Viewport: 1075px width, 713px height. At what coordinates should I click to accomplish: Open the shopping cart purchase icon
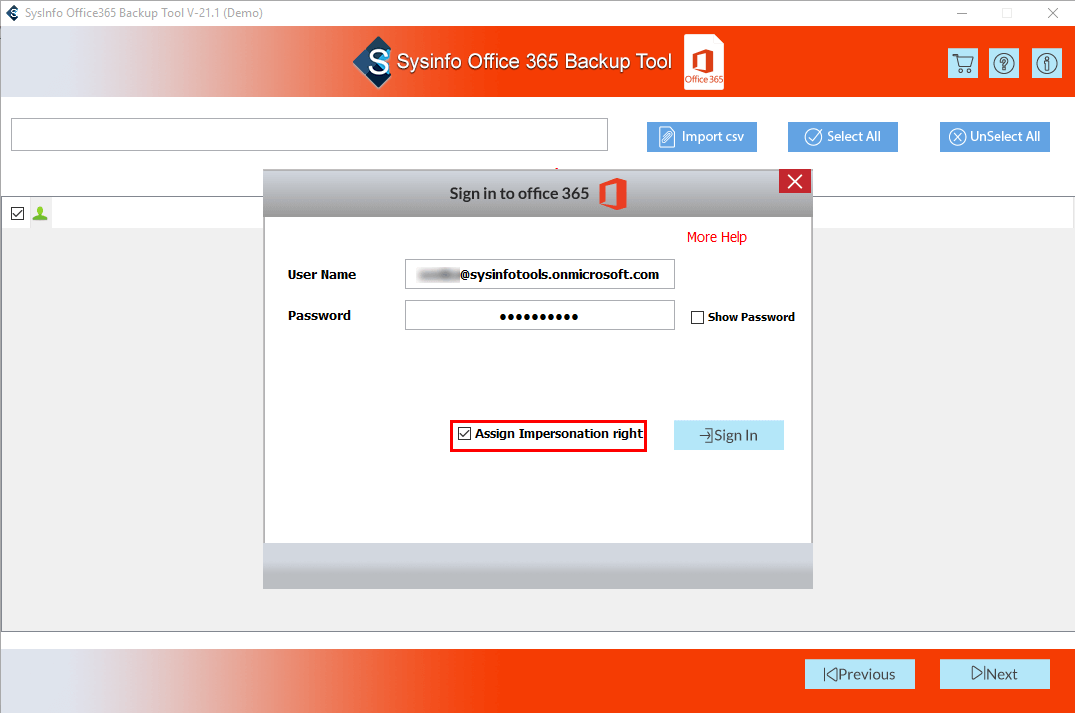click(x=963, y=64)
